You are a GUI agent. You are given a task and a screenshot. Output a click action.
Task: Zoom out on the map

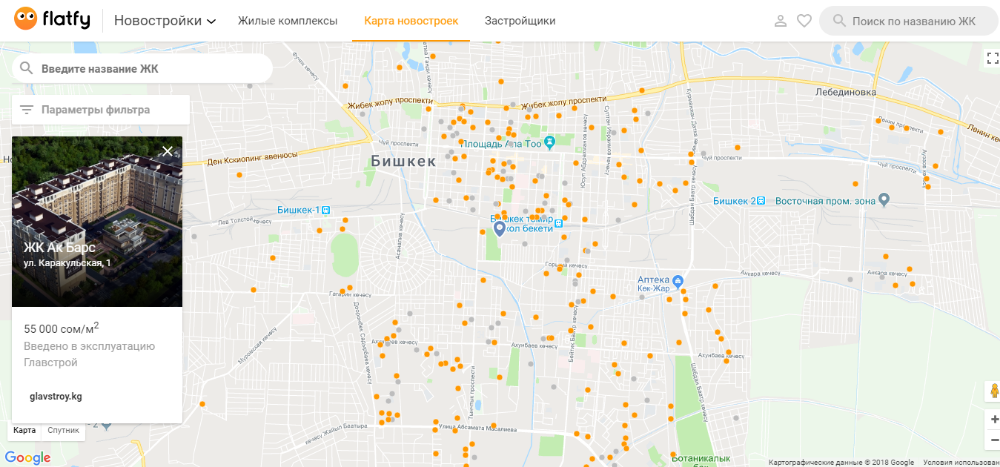point(993,442)
